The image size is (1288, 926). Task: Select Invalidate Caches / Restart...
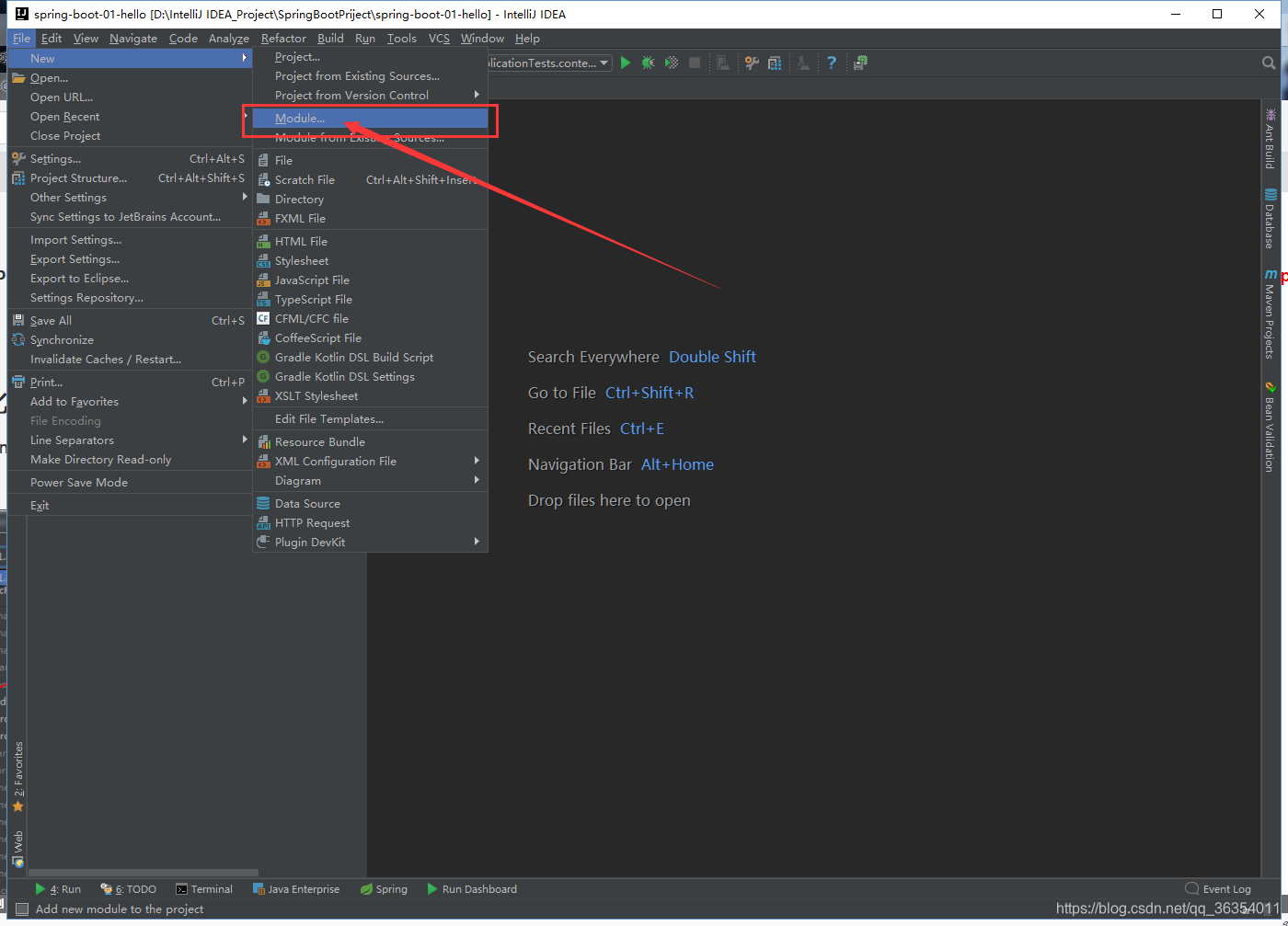click(130, 360)
